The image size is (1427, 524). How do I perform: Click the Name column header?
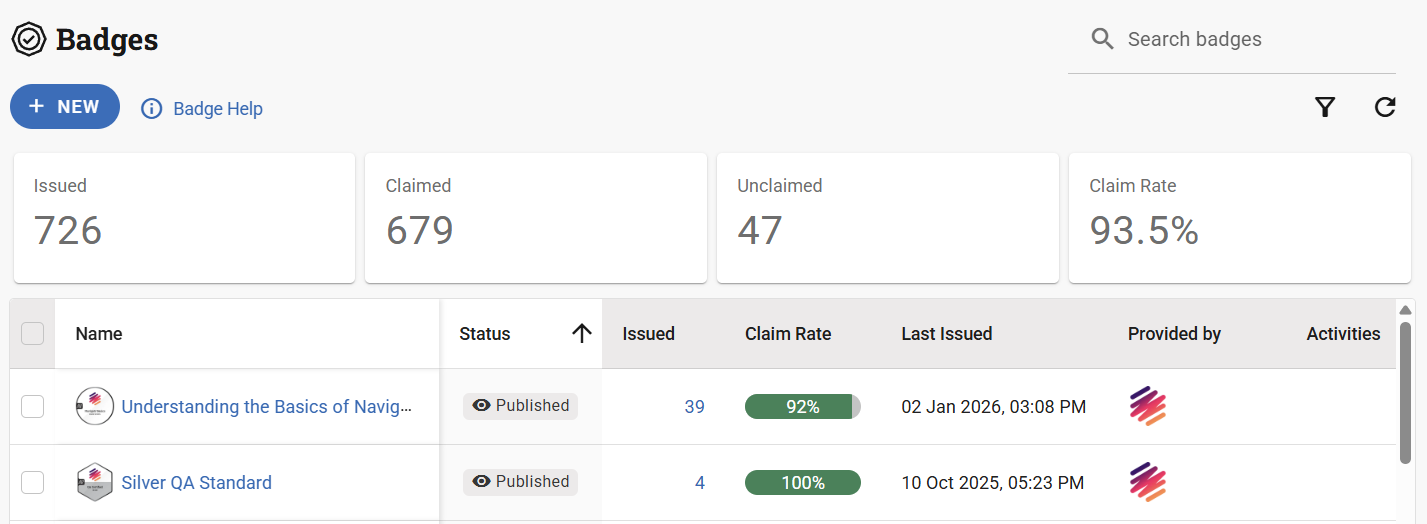coord(99,334)
